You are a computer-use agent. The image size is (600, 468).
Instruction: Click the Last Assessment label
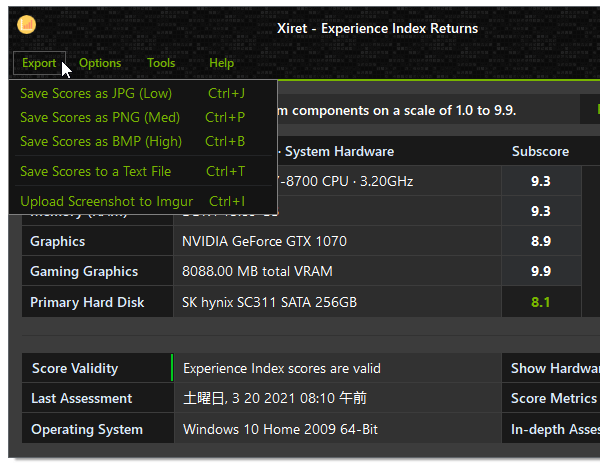(x=82, y=398)
